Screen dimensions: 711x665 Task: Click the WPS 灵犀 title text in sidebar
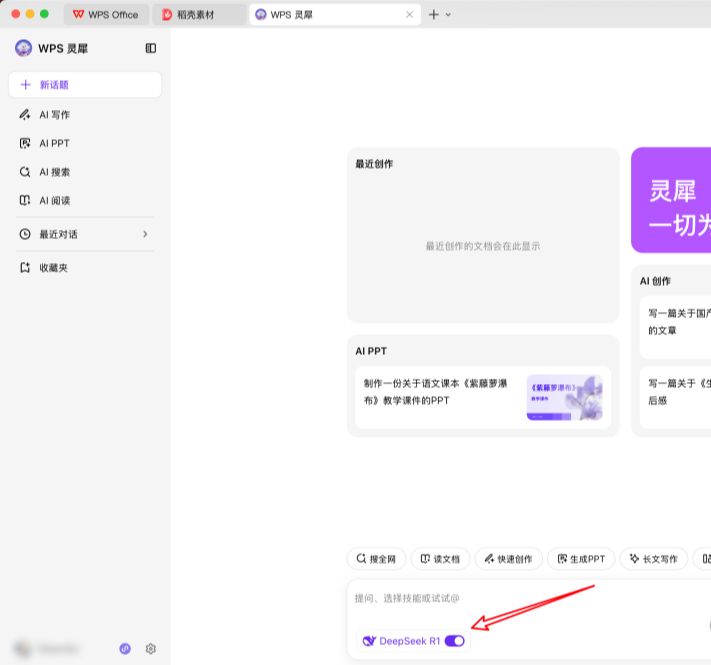pyautogui.click(x=63, y=49)
